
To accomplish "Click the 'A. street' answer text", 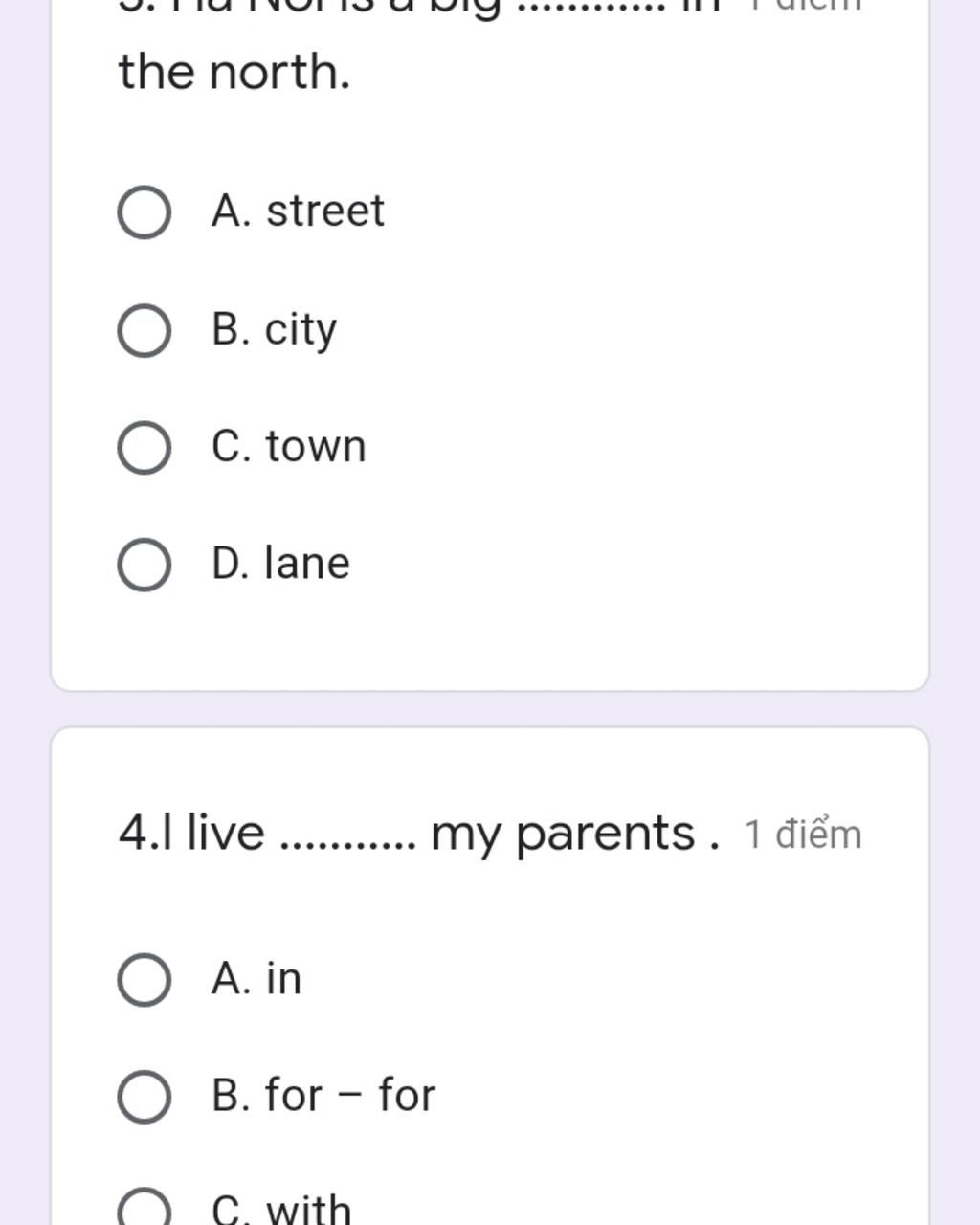I will (298, 211).
